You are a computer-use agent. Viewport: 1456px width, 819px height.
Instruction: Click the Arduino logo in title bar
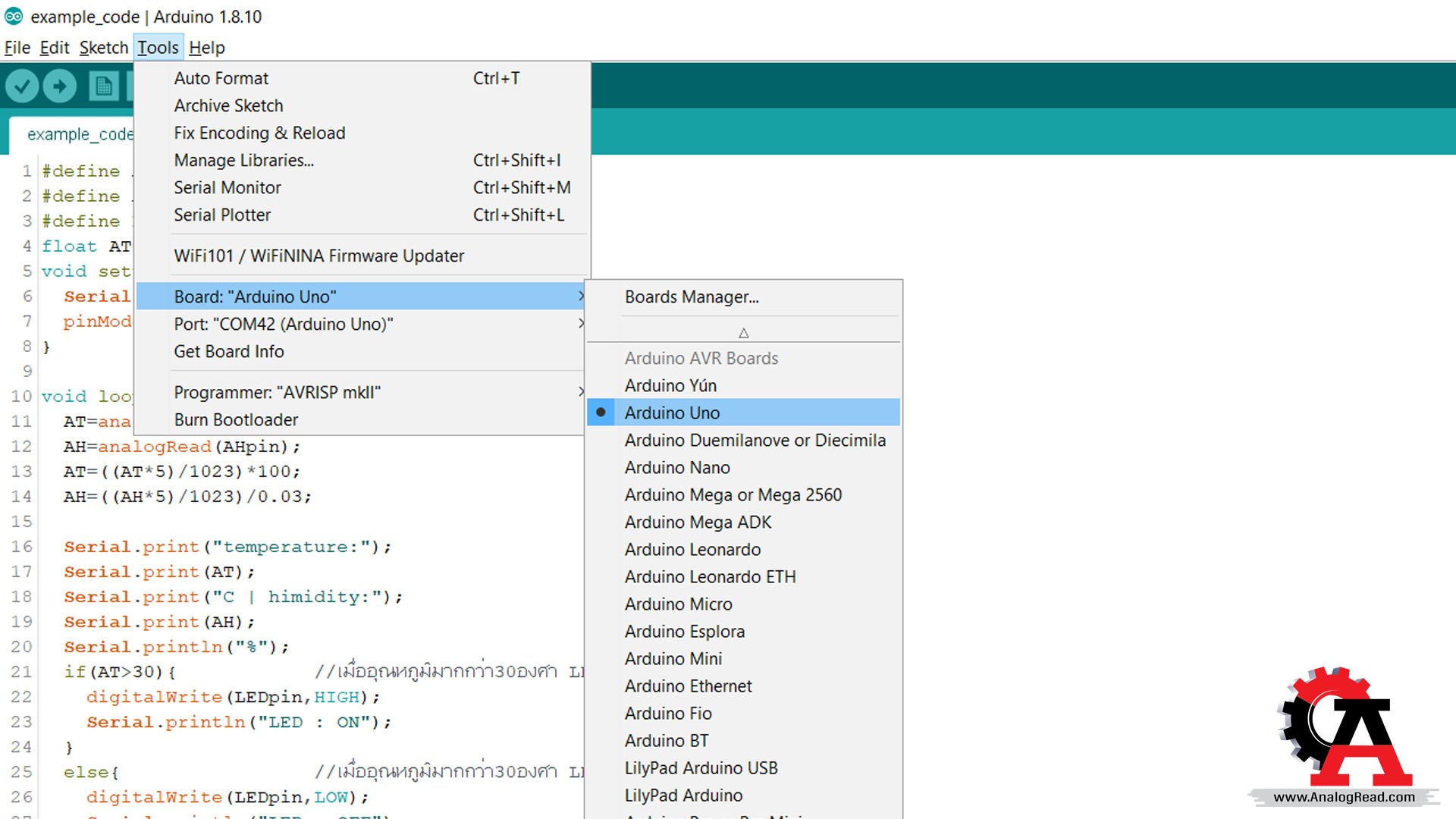(14, 16)
